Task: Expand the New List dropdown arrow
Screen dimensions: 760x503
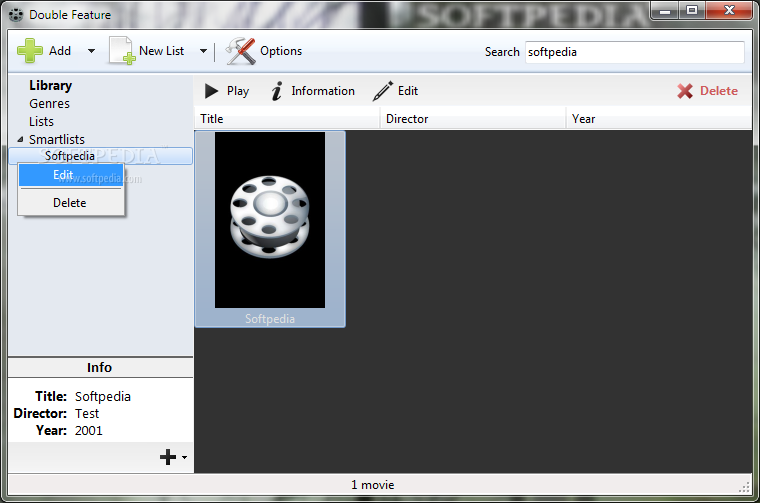Action: coord(204,51)
